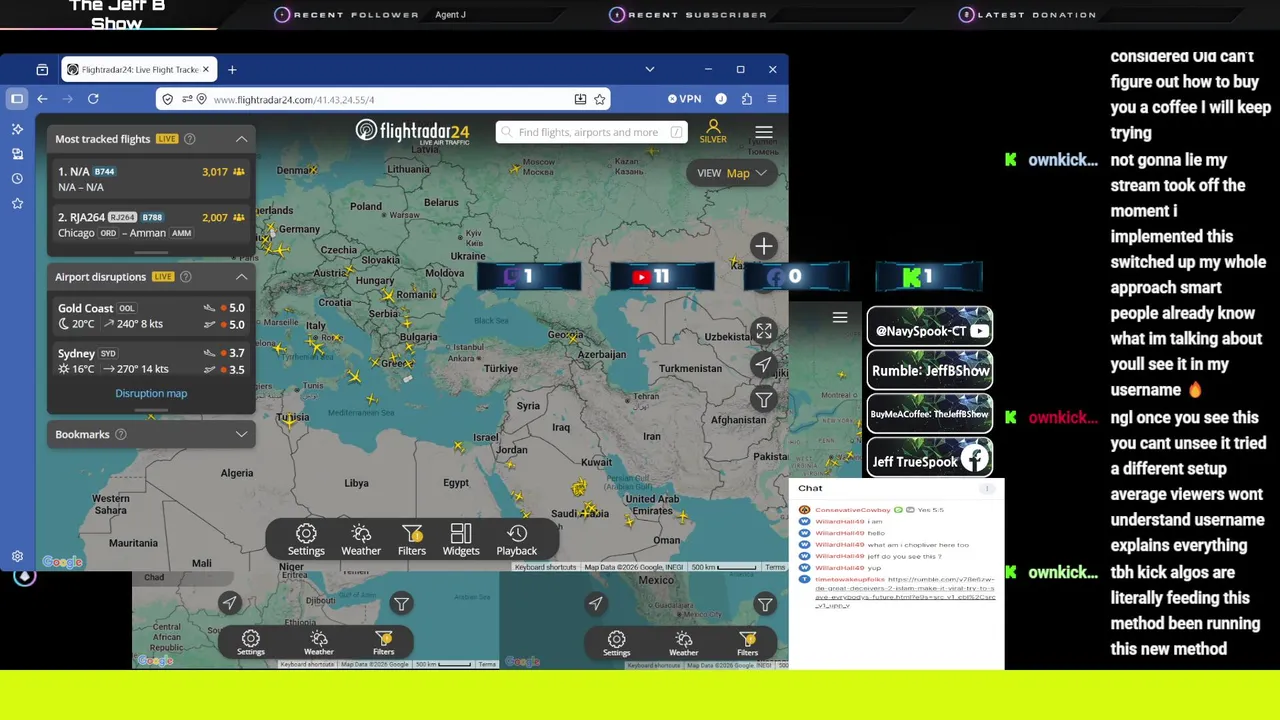Toggle fullscreen map view icon
The image size is (1280, 720).
pos(764,330)
